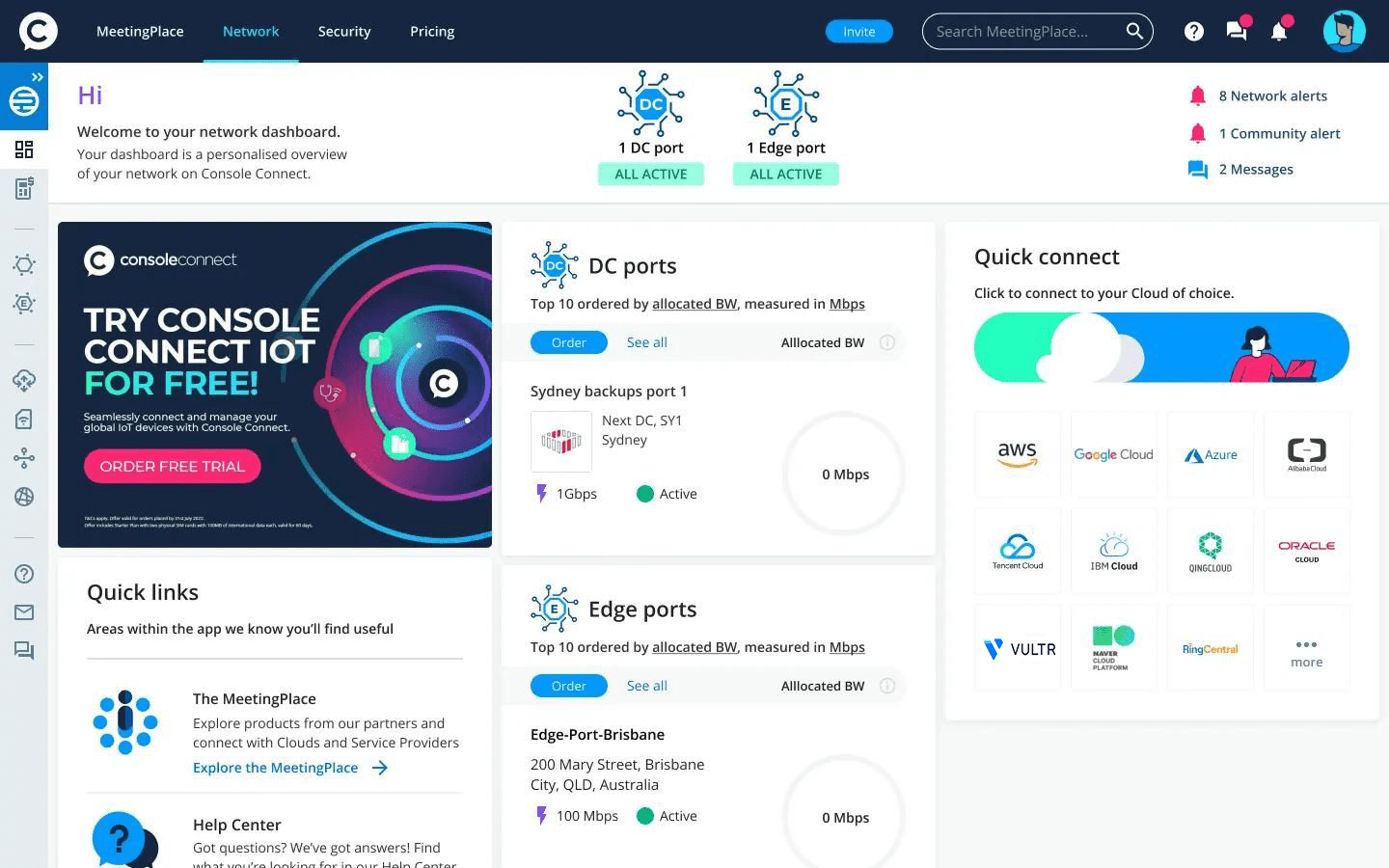Expand more cloud providers in Quick connect
Screen dimensions: 1389x868
pyautogui.click(x=1306, y=652)
